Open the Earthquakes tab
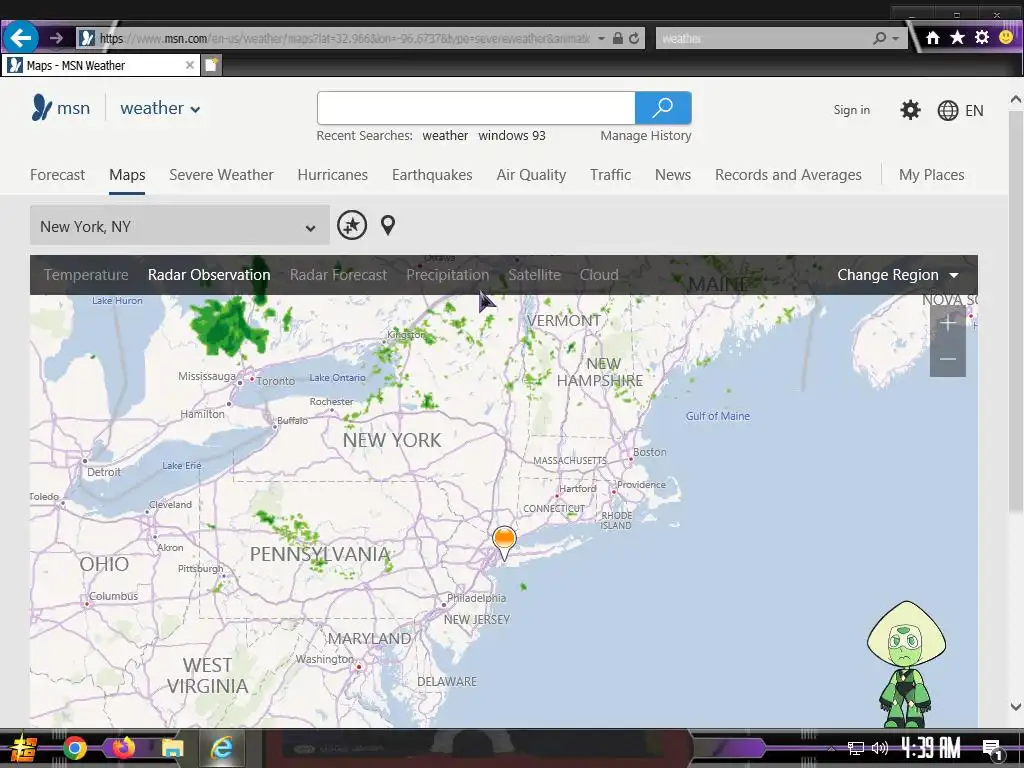Image resolution: width=1024 pixels, height=768 pixels. [432, 175]
